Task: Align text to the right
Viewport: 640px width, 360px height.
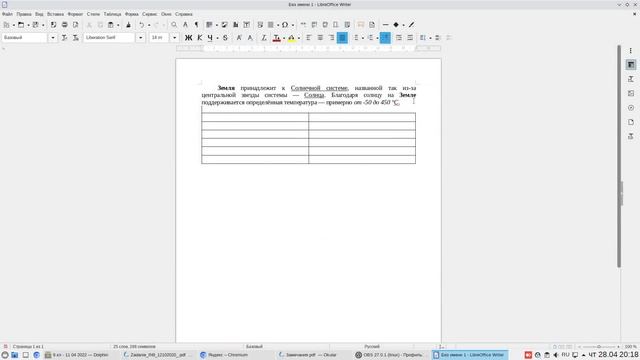Action: tap(331, 38)
